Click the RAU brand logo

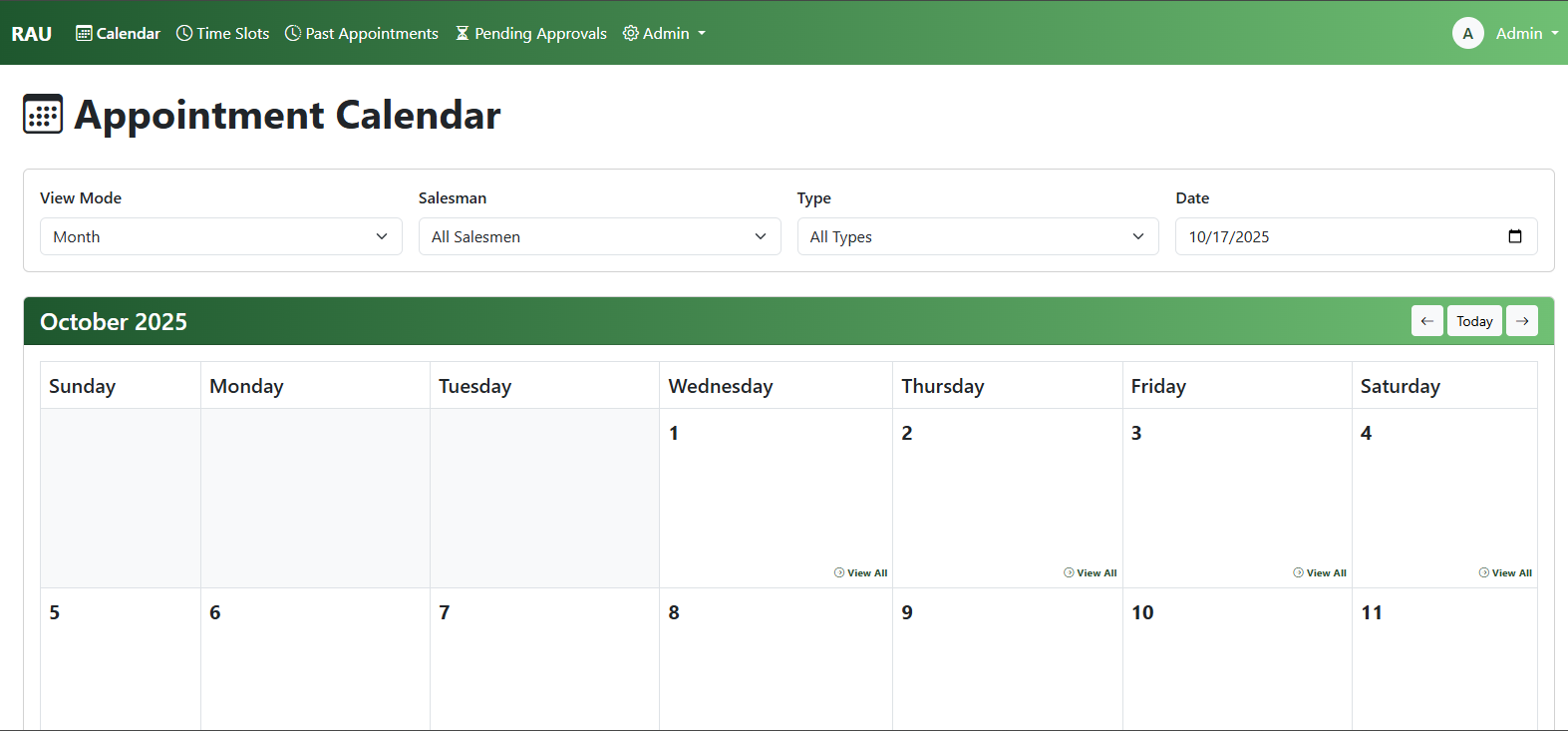(x=31, y=33)
